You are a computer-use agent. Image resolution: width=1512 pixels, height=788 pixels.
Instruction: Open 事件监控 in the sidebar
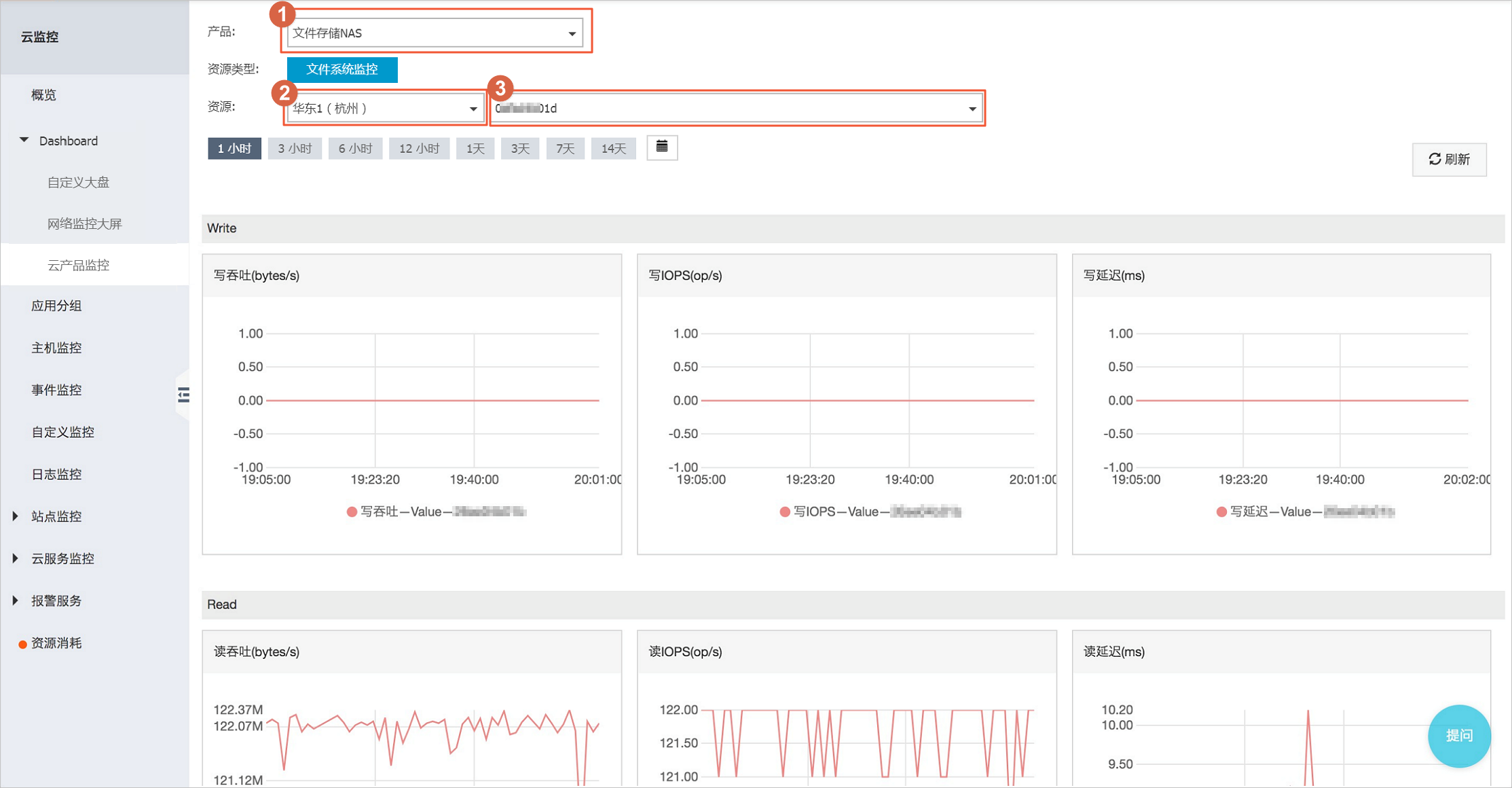point(56,390)
